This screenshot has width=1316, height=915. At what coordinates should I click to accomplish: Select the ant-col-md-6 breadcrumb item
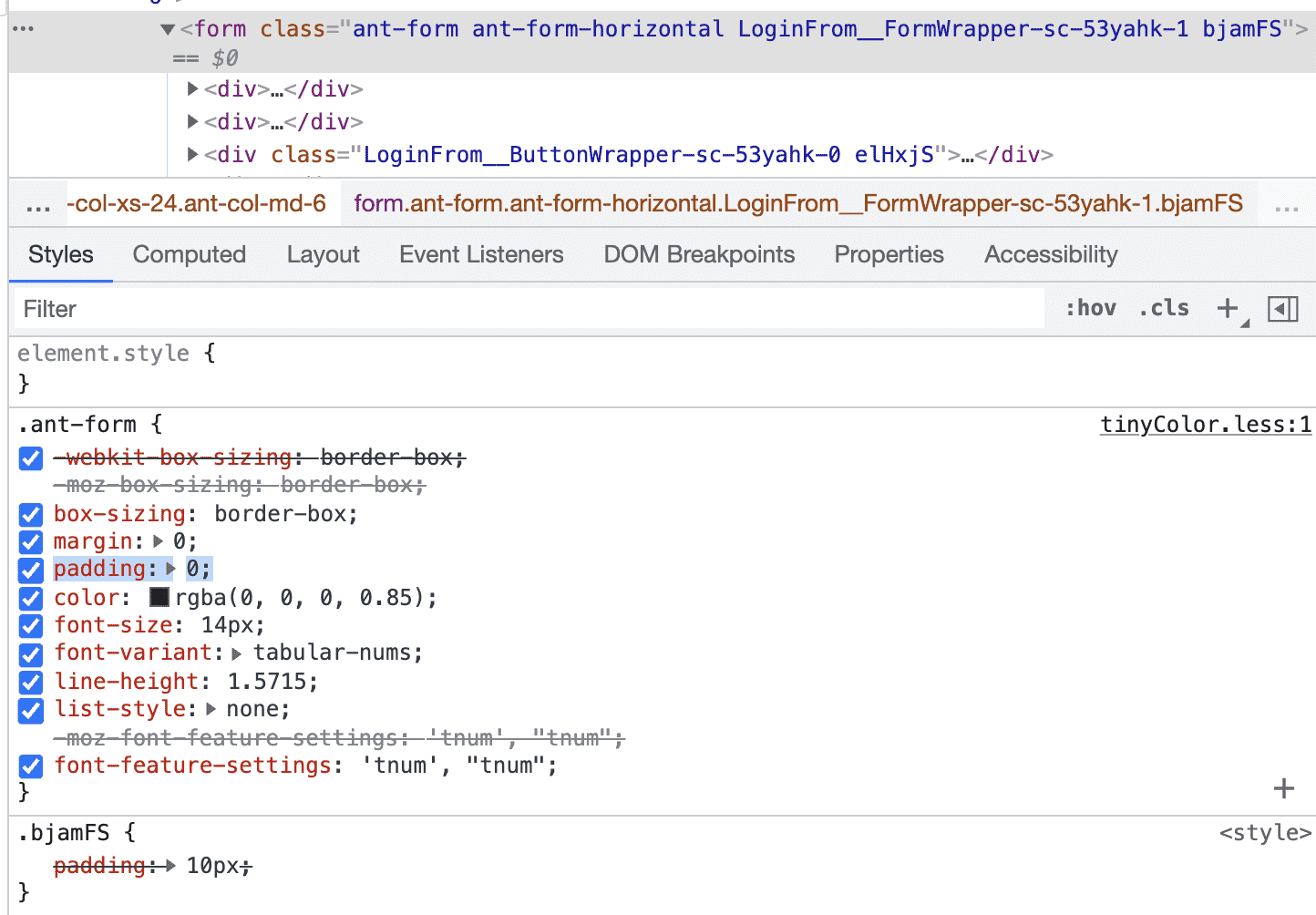point(197,203)
